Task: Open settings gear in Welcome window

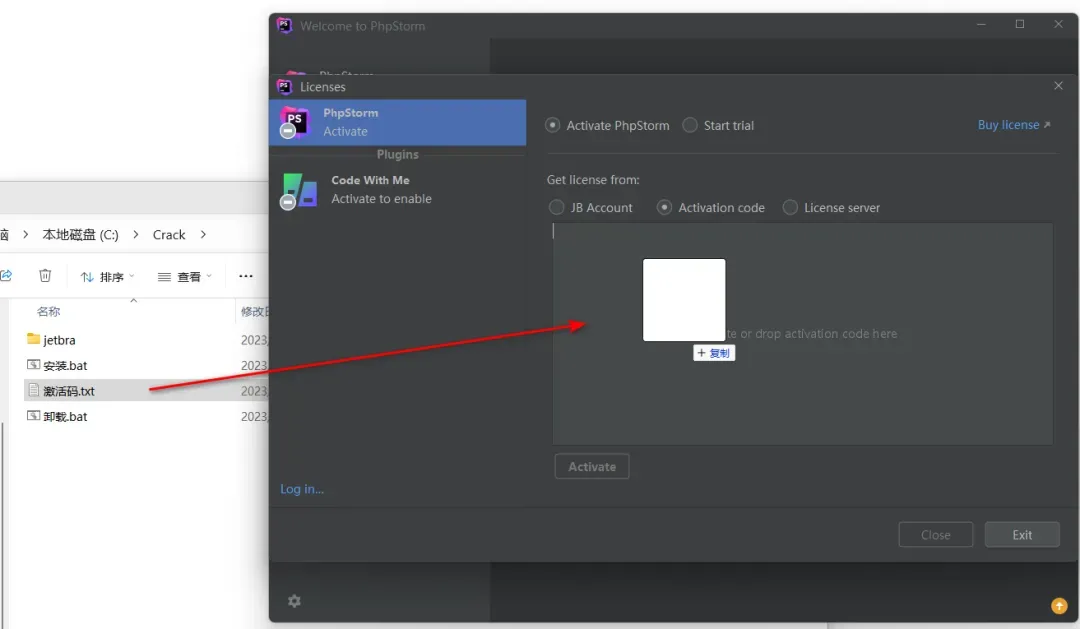Action: point(294,601)
